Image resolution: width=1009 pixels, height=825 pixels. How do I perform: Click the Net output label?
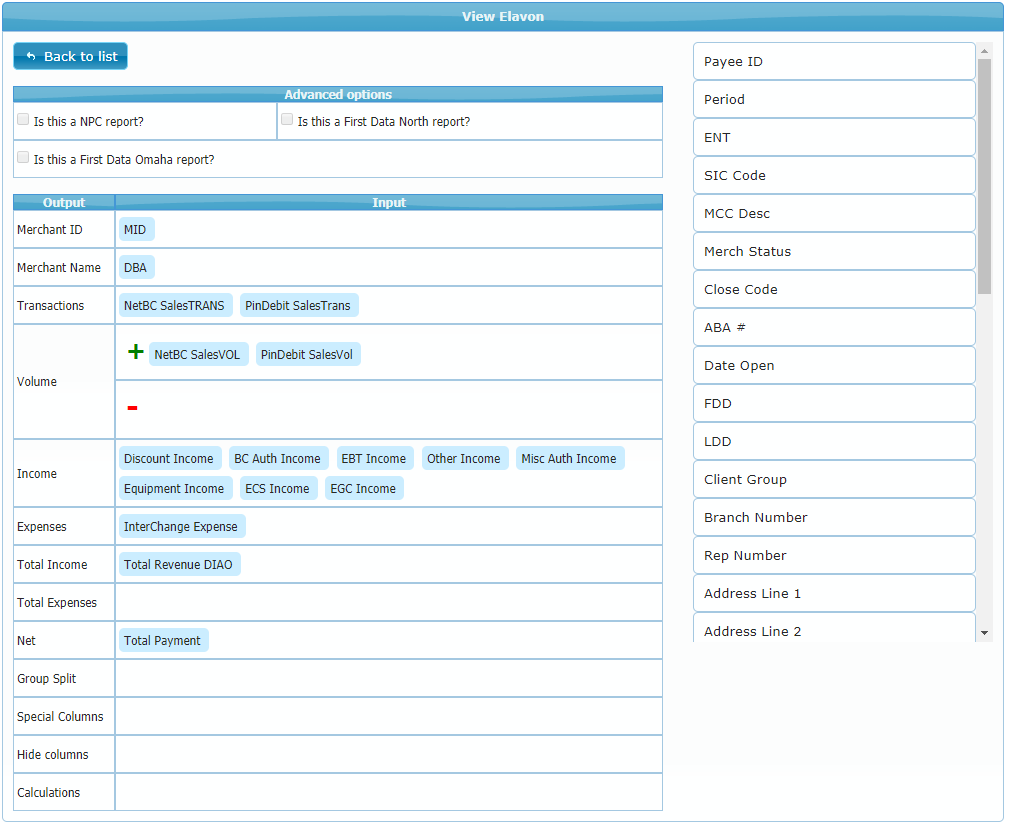coord(26,641)
